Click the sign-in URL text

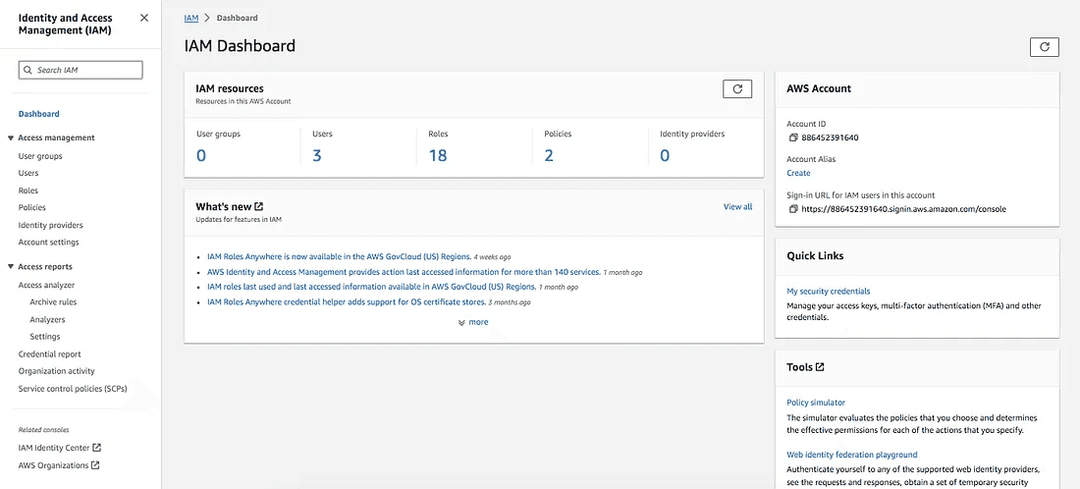(904, 209)
